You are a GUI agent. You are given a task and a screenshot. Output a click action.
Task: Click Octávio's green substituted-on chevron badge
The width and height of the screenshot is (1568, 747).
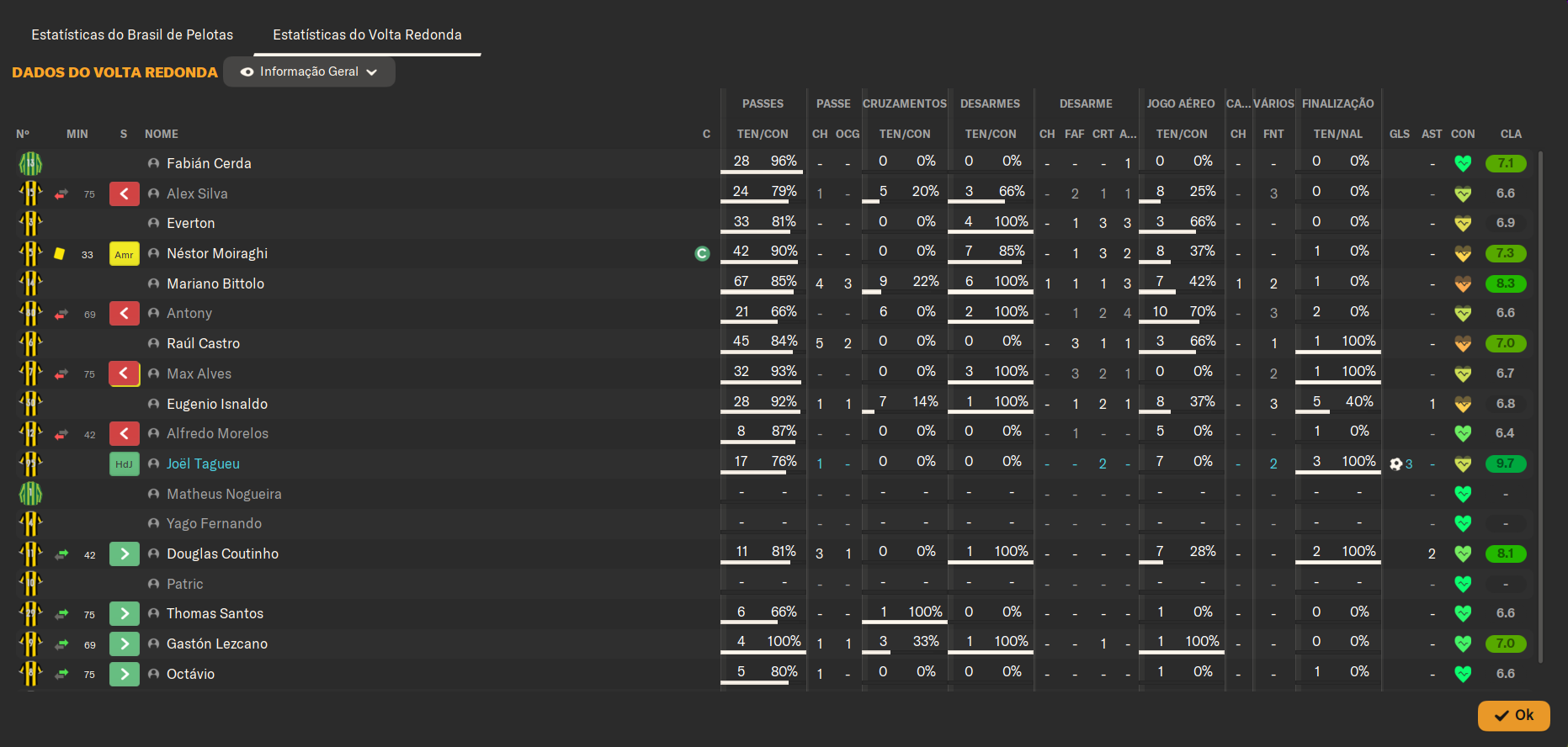(x=125, y=674)
